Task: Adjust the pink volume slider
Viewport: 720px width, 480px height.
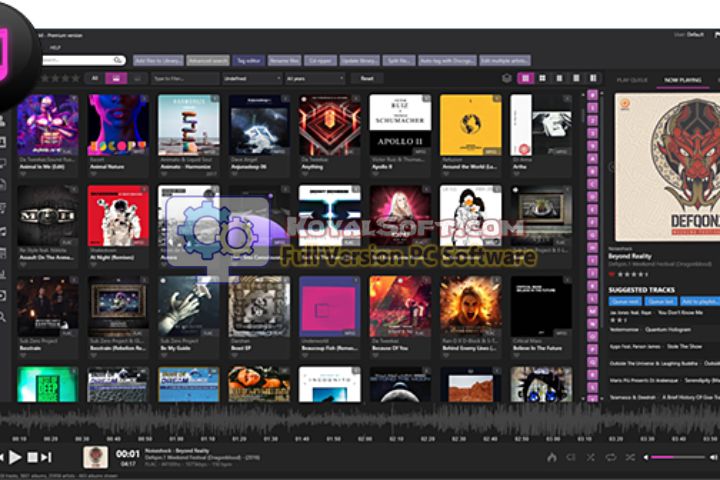Action: pyautogui.click(x=678, y=457)
